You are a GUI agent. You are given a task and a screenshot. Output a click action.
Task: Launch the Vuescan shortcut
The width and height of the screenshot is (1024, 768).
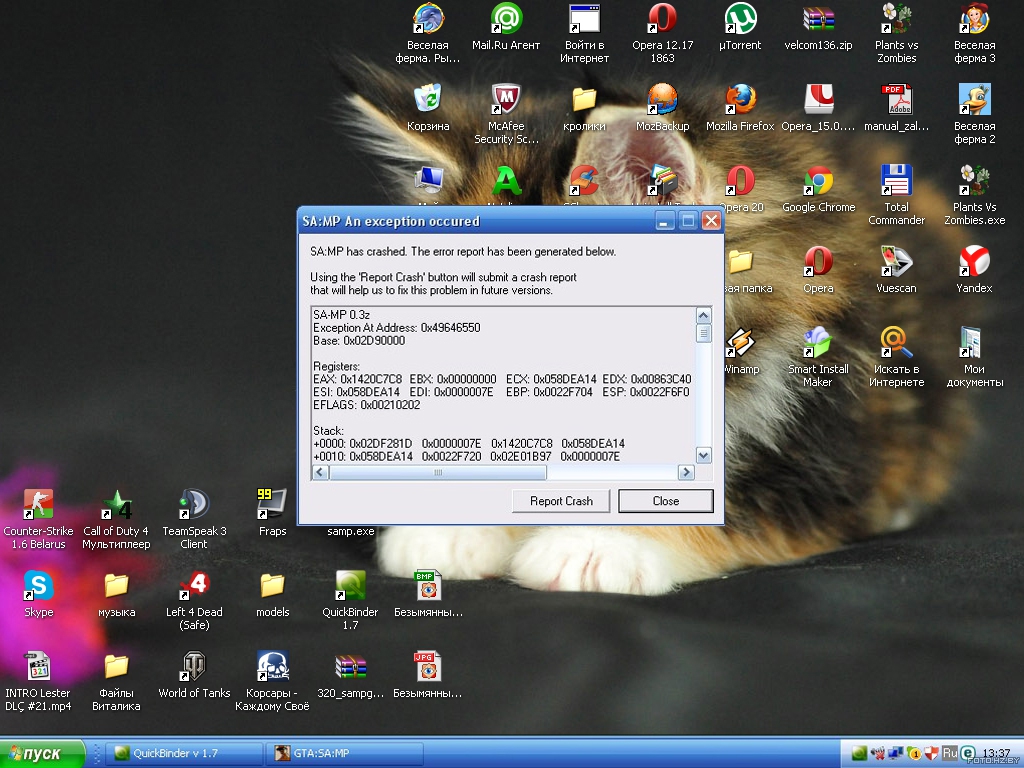[x=897, y=270]
